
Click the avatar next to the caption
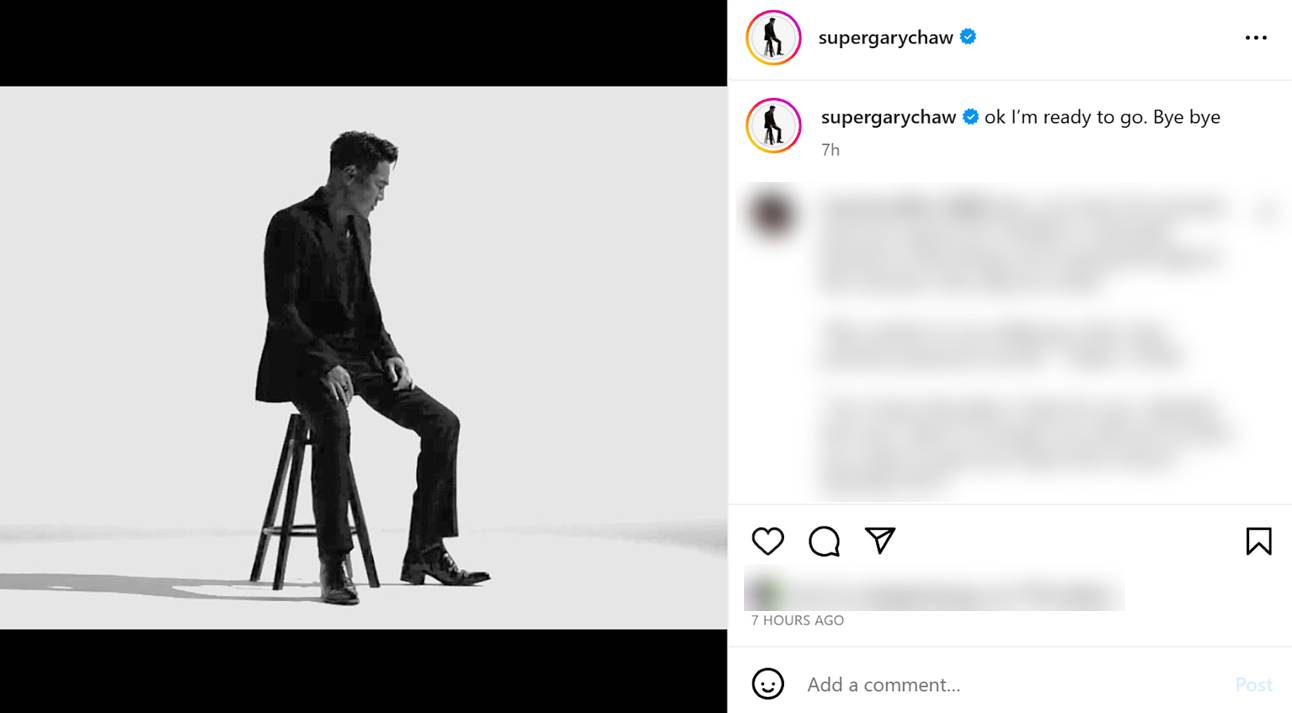[773, 126]
